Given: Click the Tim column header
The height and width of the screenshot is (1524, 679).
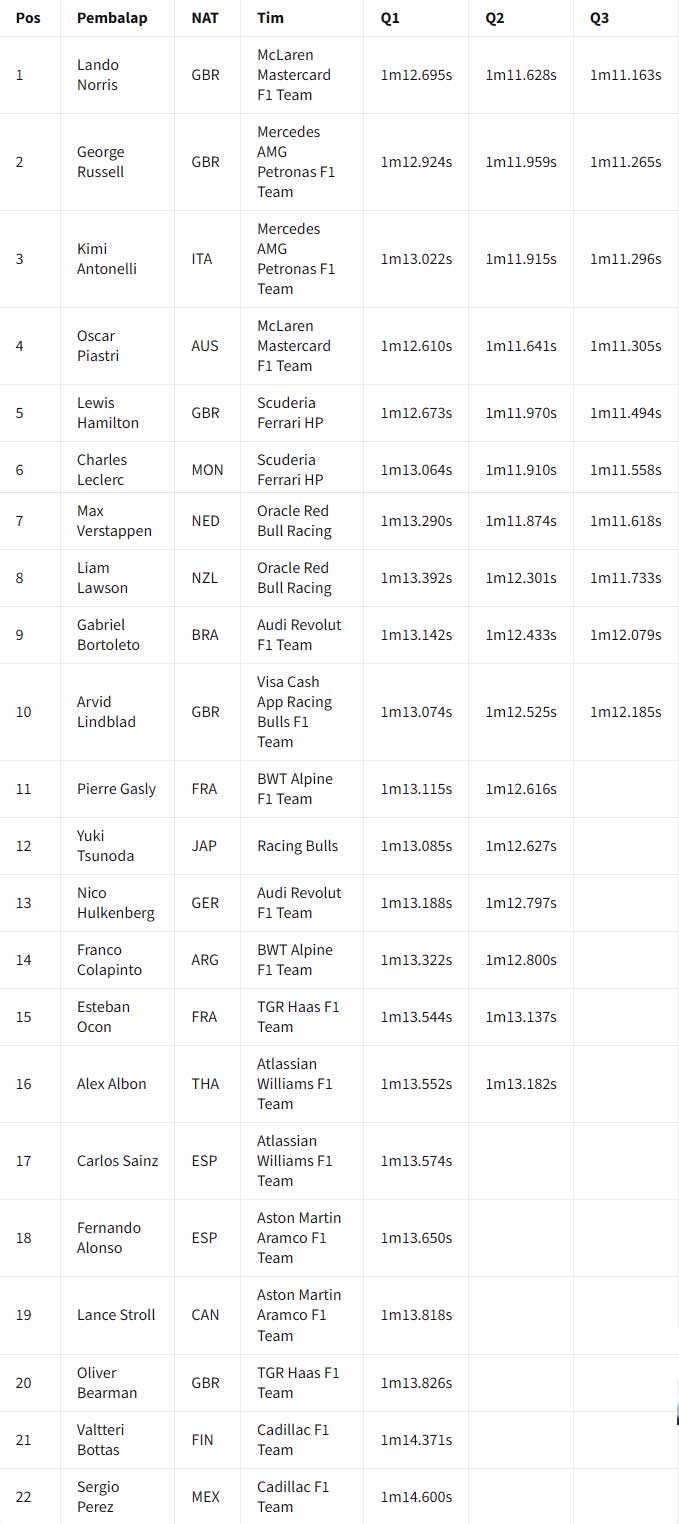Looking at the screenshot, I should pos(270,18).
